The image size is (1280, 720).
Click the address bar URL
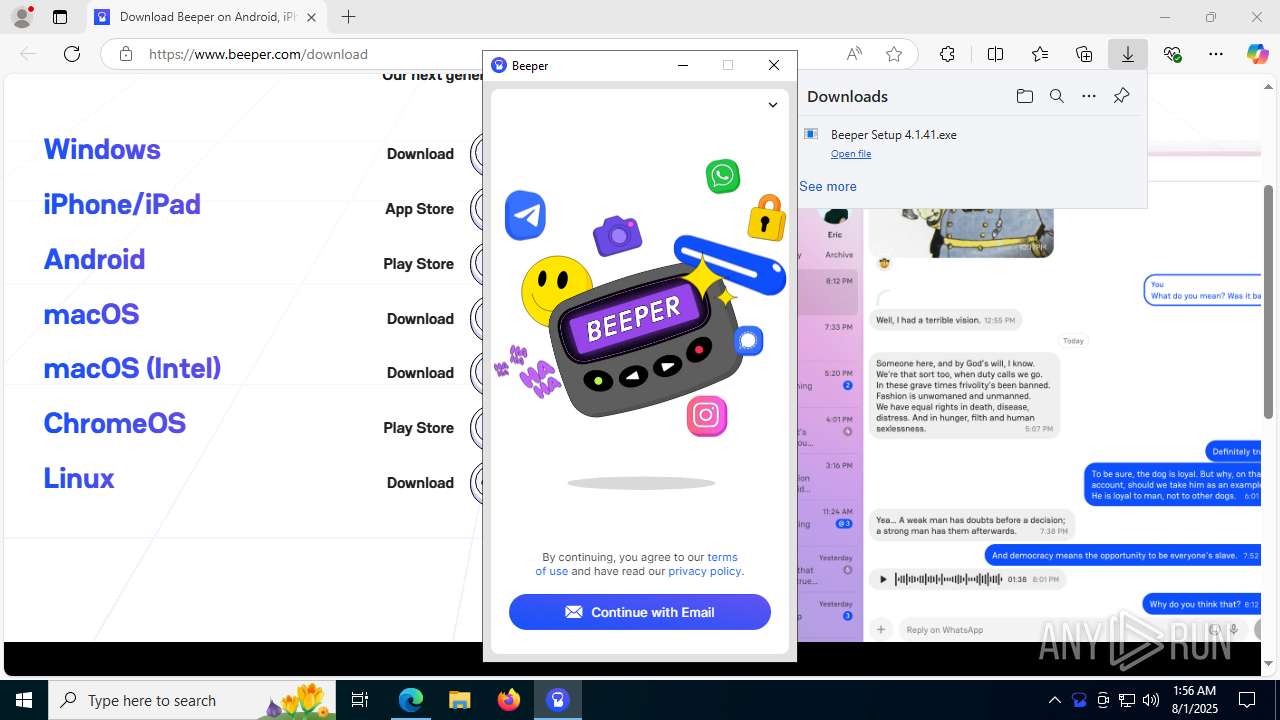click(x=258, y=54)
